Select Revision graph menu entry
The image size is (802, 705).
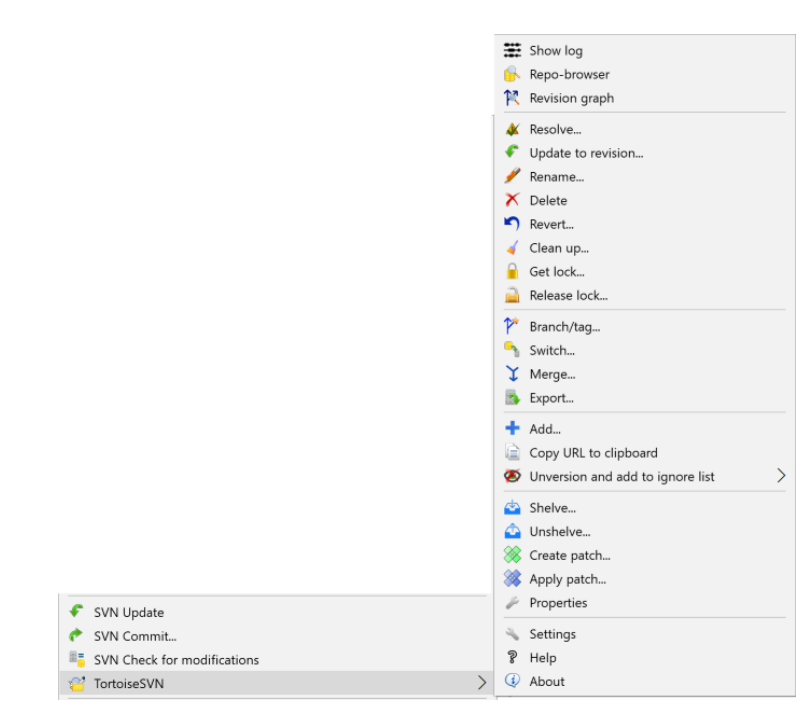point(644,98)
